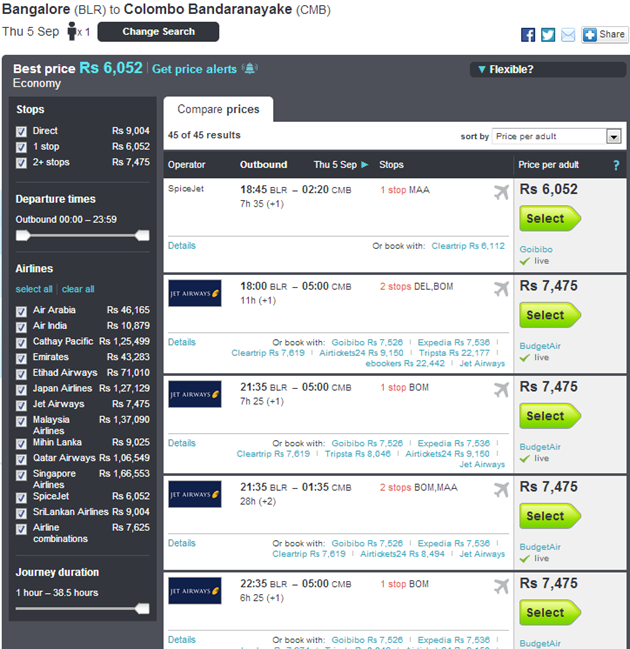Share via the Twitter icon

548,35
